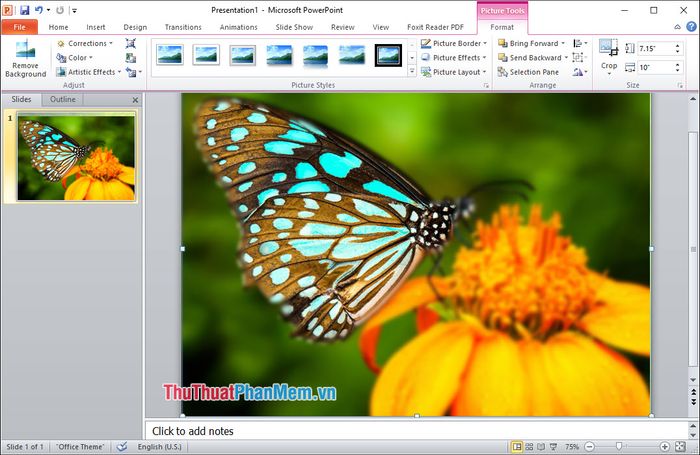
Task: Click the Reset Picture icon
Action: click(x=133, y=72)
